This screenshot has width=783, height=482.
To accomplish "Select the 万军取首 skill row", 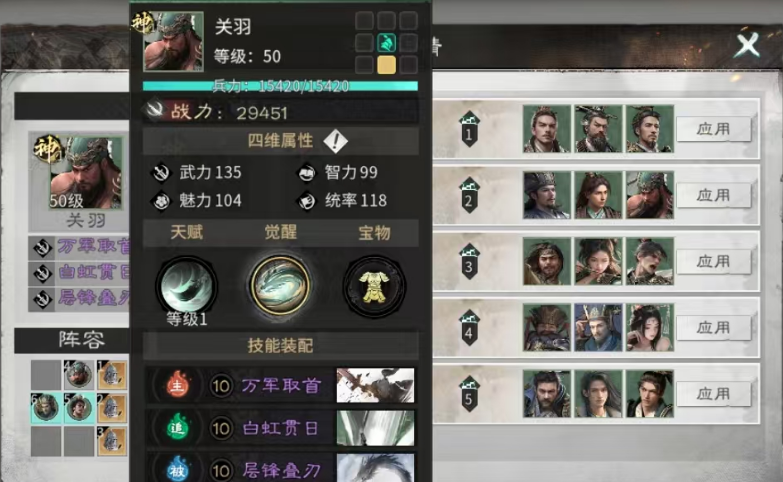I will (280, 386).
